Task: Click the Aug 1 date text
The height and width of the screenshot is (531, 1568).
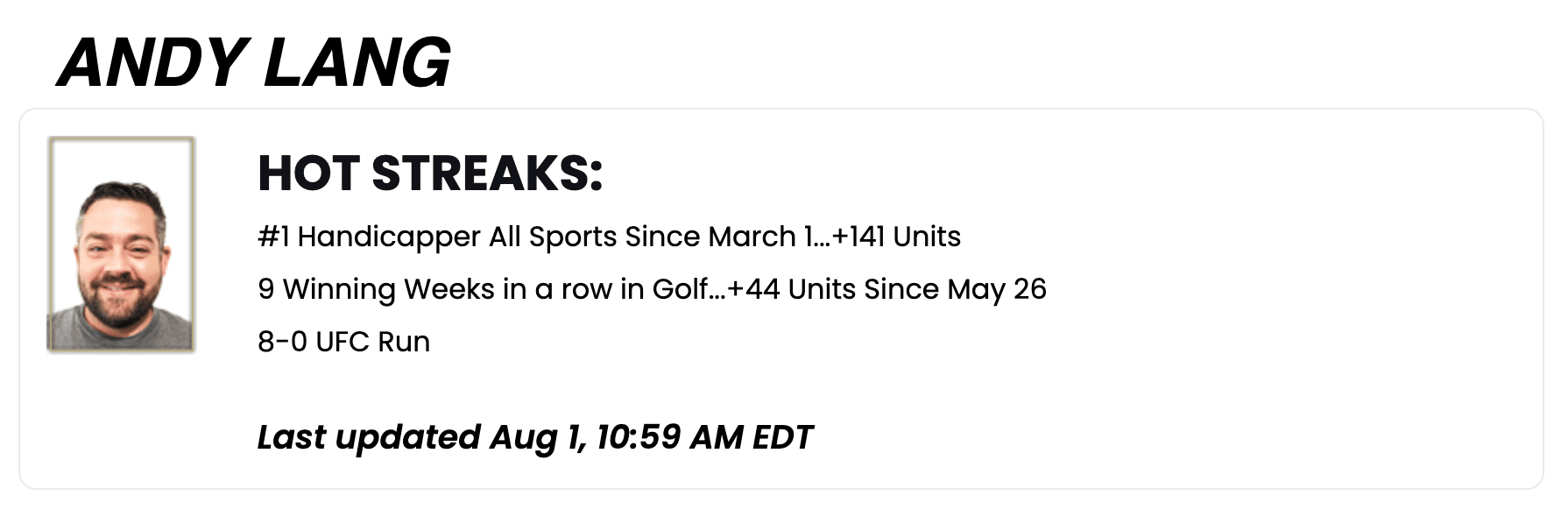Action: coord(538,437)
